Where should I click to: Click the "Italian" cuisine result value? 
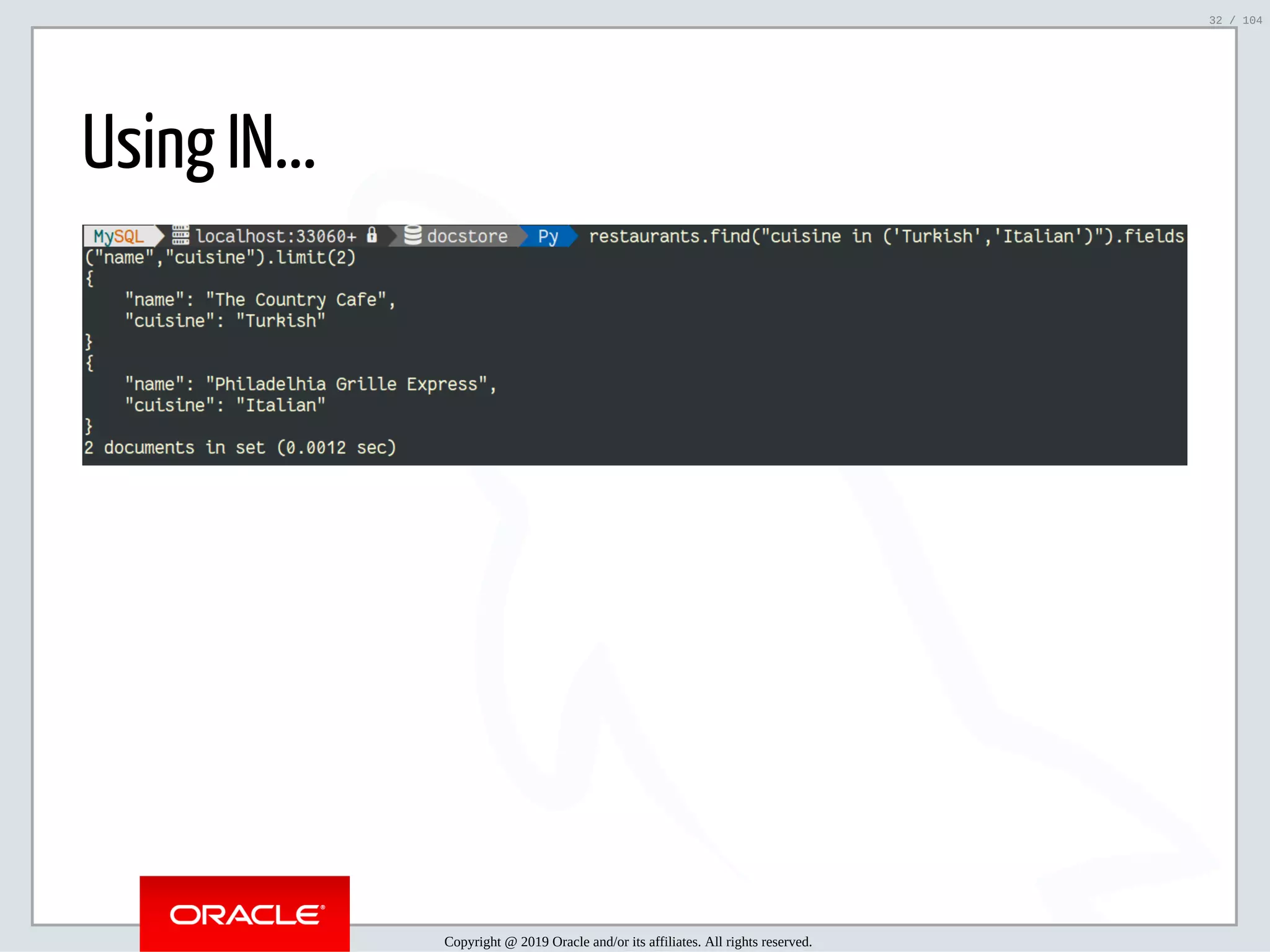280,405
